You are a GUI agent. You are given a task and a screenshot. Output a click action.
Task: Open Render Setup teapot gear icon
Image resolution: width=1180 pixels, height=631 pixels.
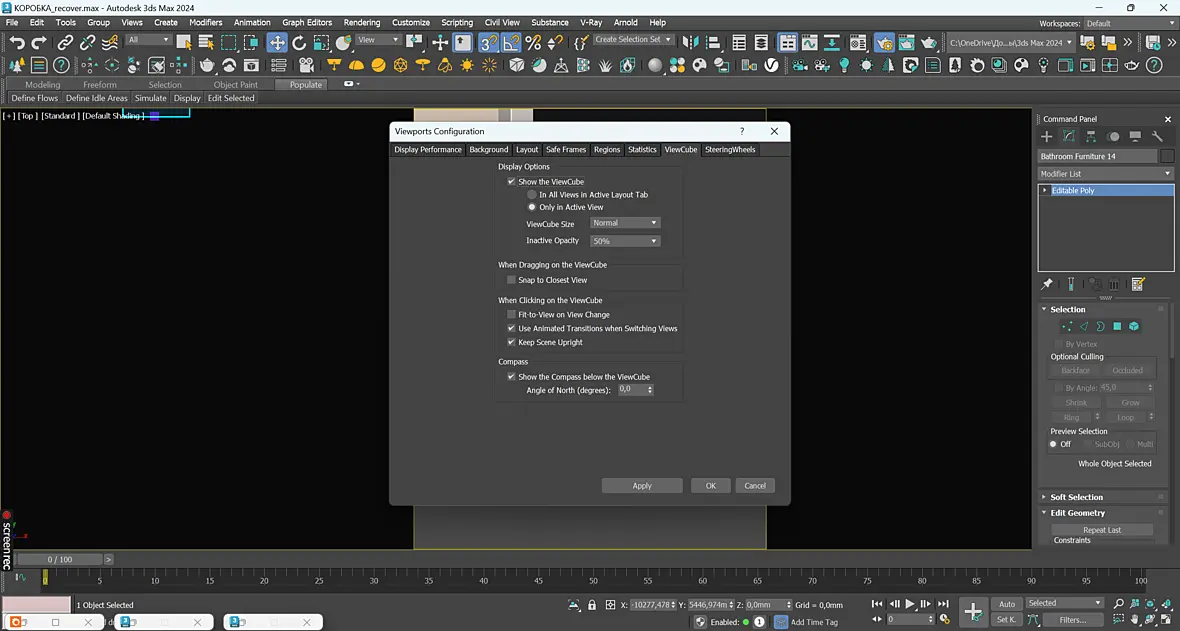pyautogui.click(x=884, y=43)
